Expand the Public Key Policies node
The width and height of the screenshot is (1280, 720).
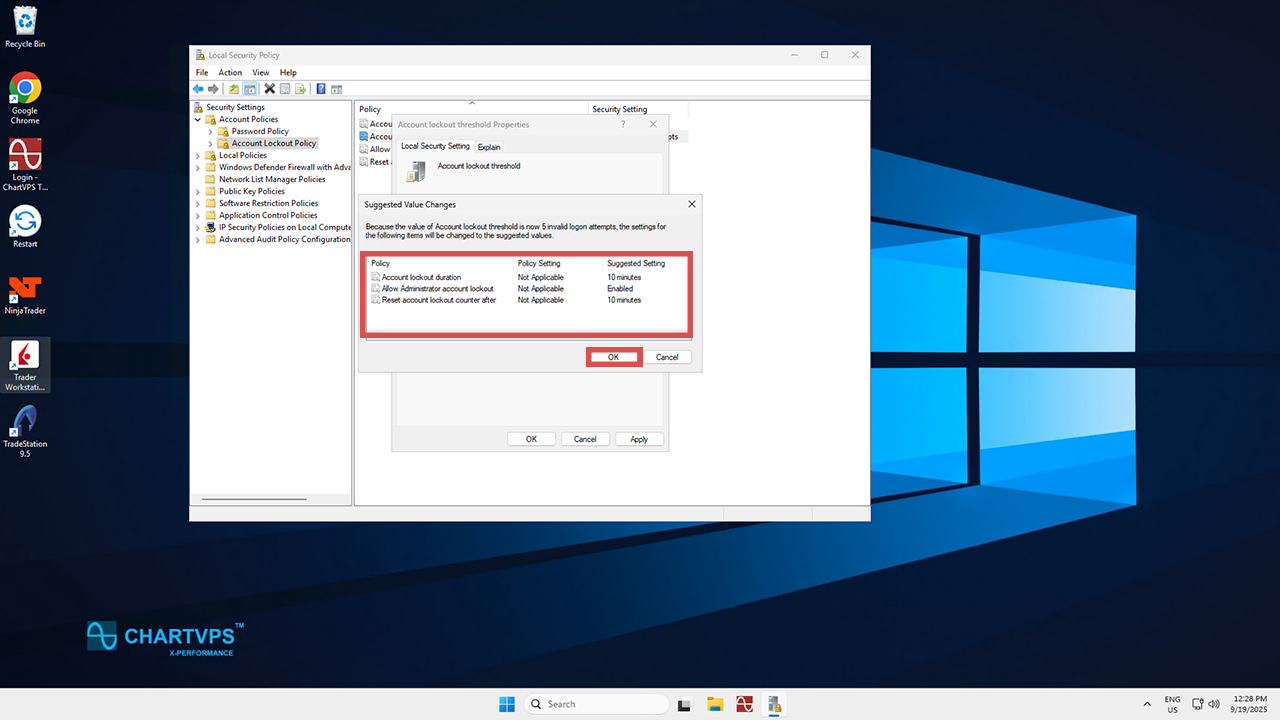click(x=198, y=192)
